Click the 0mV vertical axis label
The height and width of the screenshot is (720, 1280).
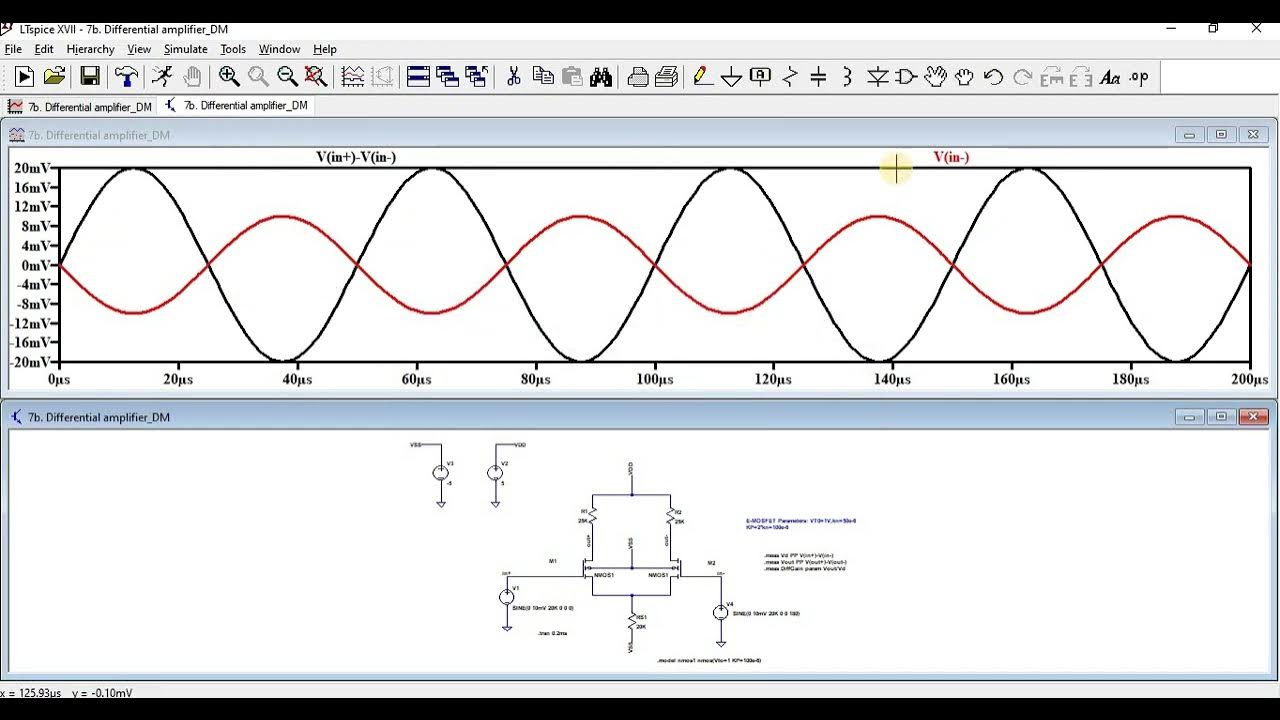click(x=36, y=265)
